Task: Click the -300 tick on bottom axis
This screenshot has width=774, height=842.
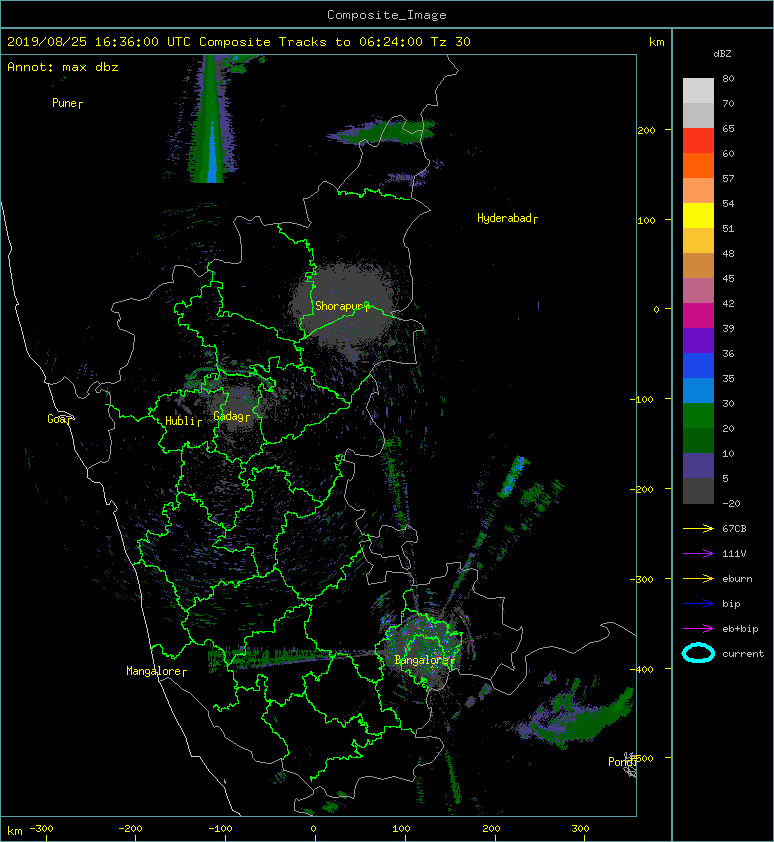Action: point(41,829)
